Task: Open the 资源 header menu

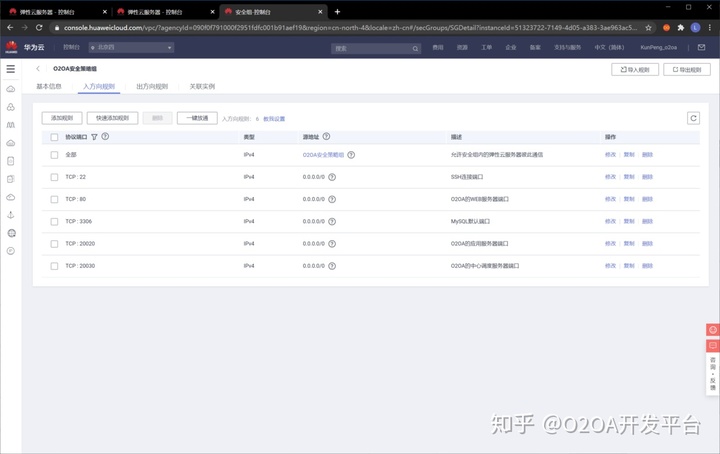Action: click(462, 47)
